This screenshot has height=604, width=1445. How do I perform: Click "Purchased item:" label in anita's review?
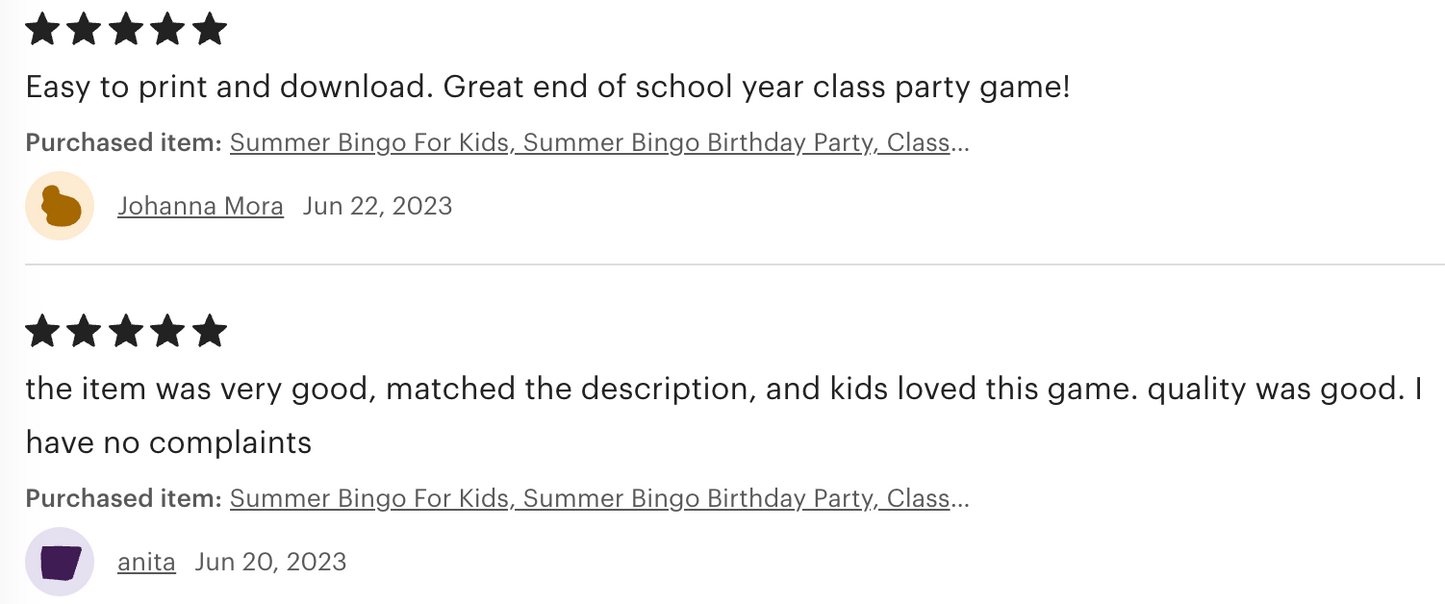(123, 498)
